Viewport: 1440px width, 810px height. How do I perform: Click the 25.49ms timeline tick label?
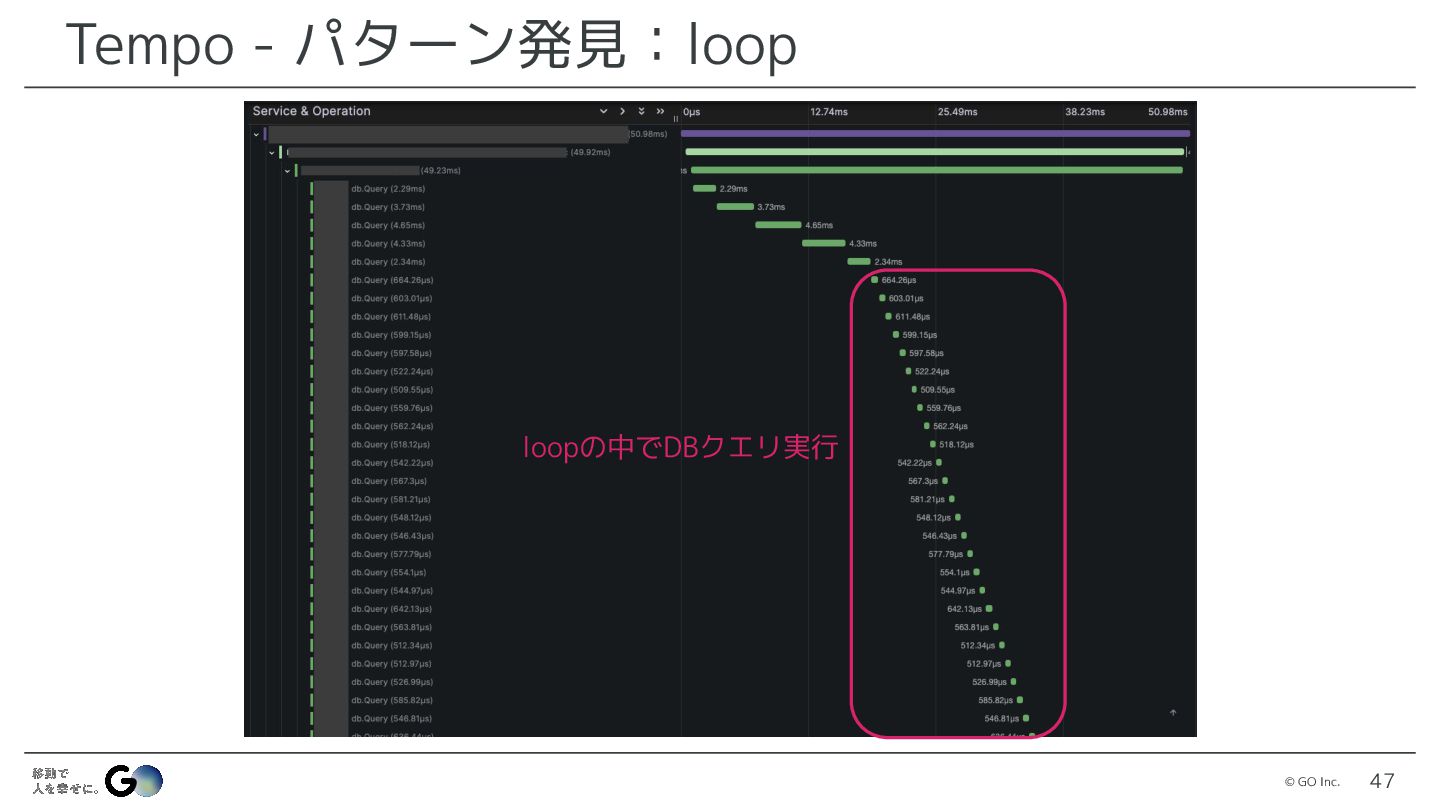pyautogui.click(x=958, y=112)
